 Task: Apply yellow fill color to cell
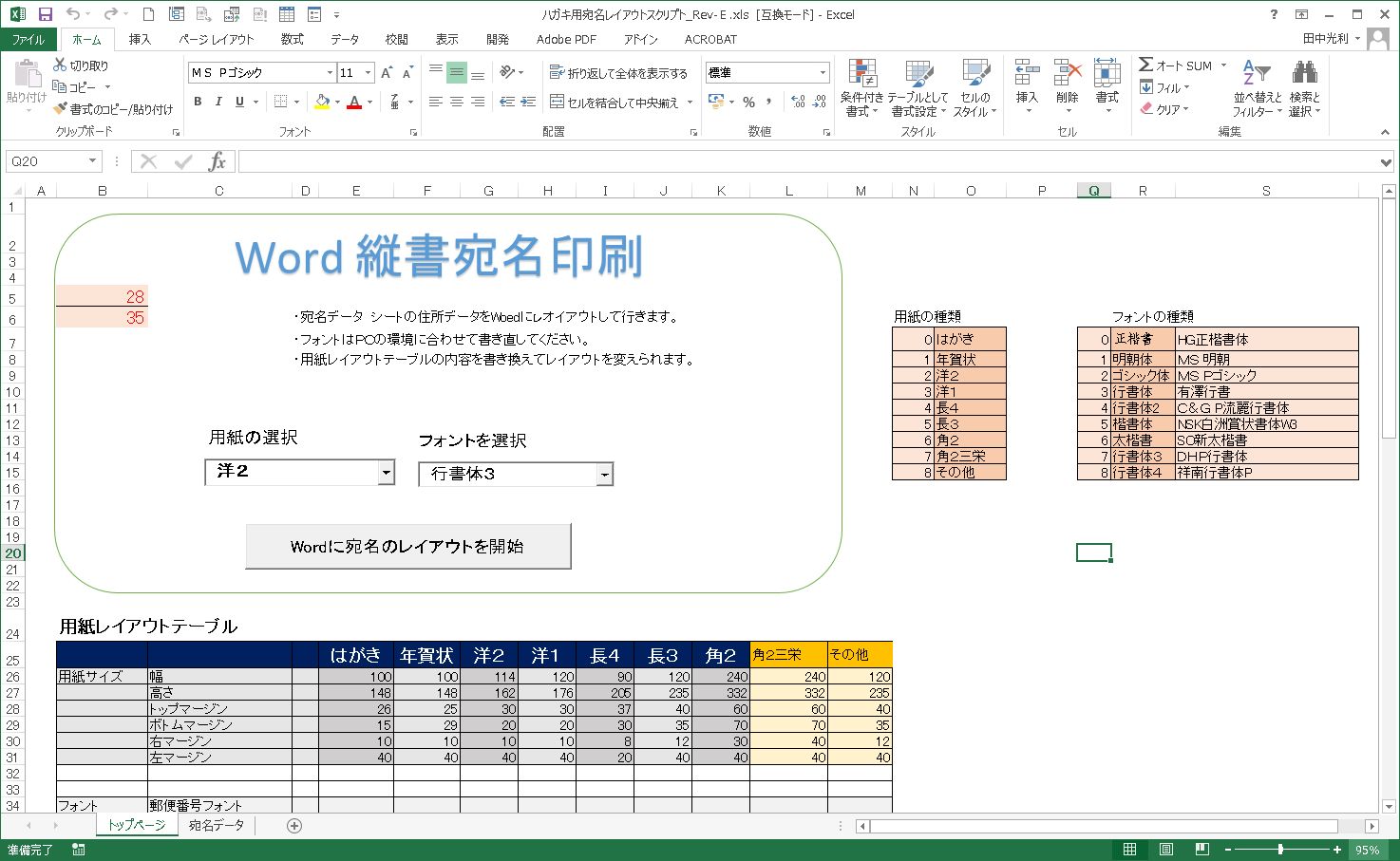pos(321,102)
